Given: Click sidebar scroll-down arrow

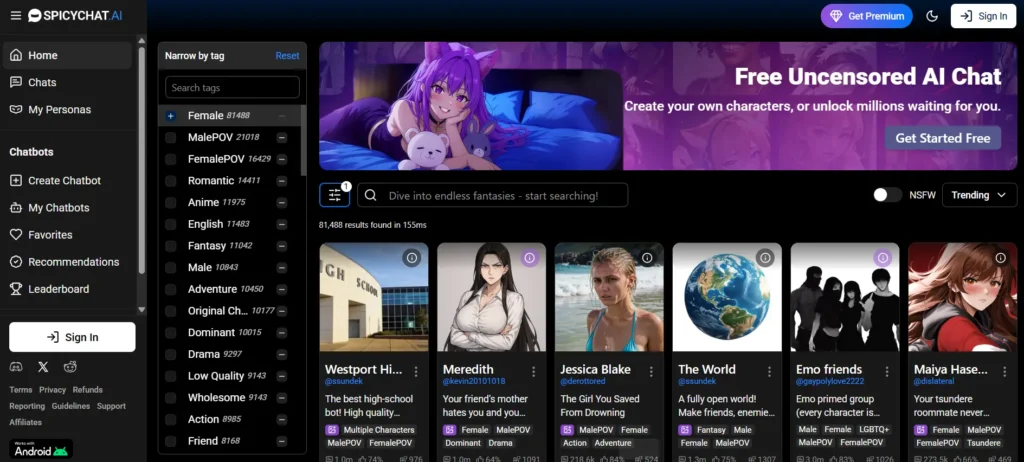Looking at the screenshot, I should [x=142, y=309].
